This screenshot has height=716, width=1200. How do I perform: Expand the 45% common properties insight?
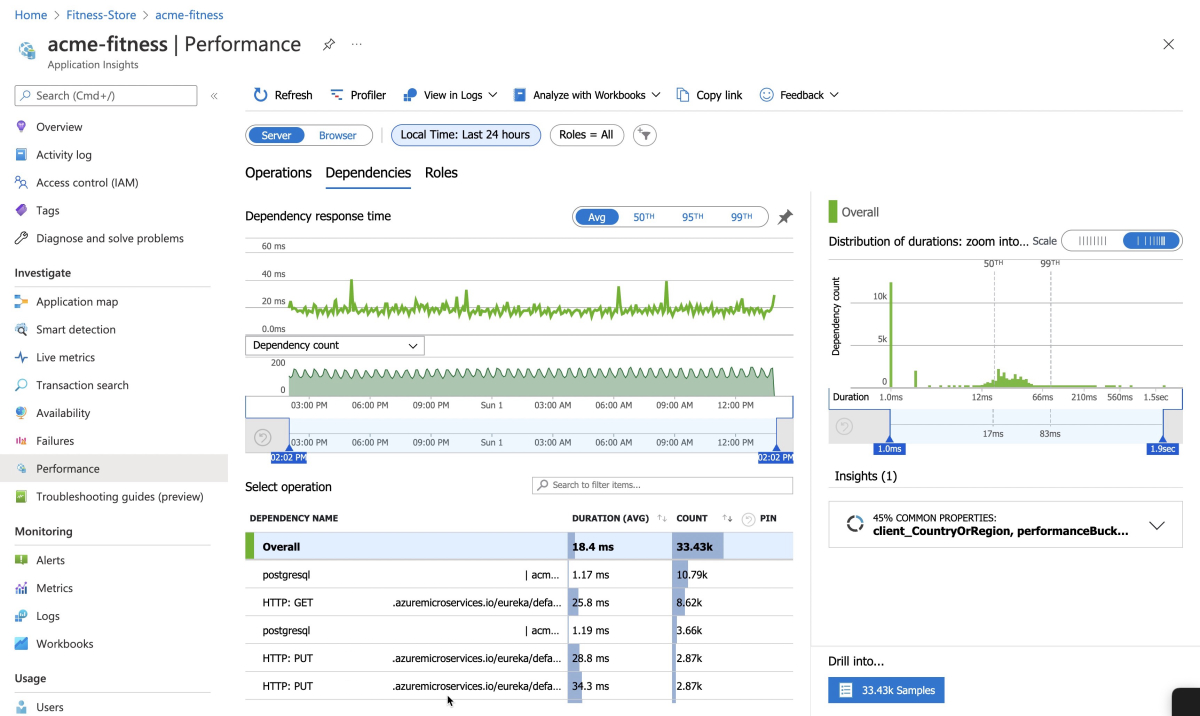[1157, 525]
